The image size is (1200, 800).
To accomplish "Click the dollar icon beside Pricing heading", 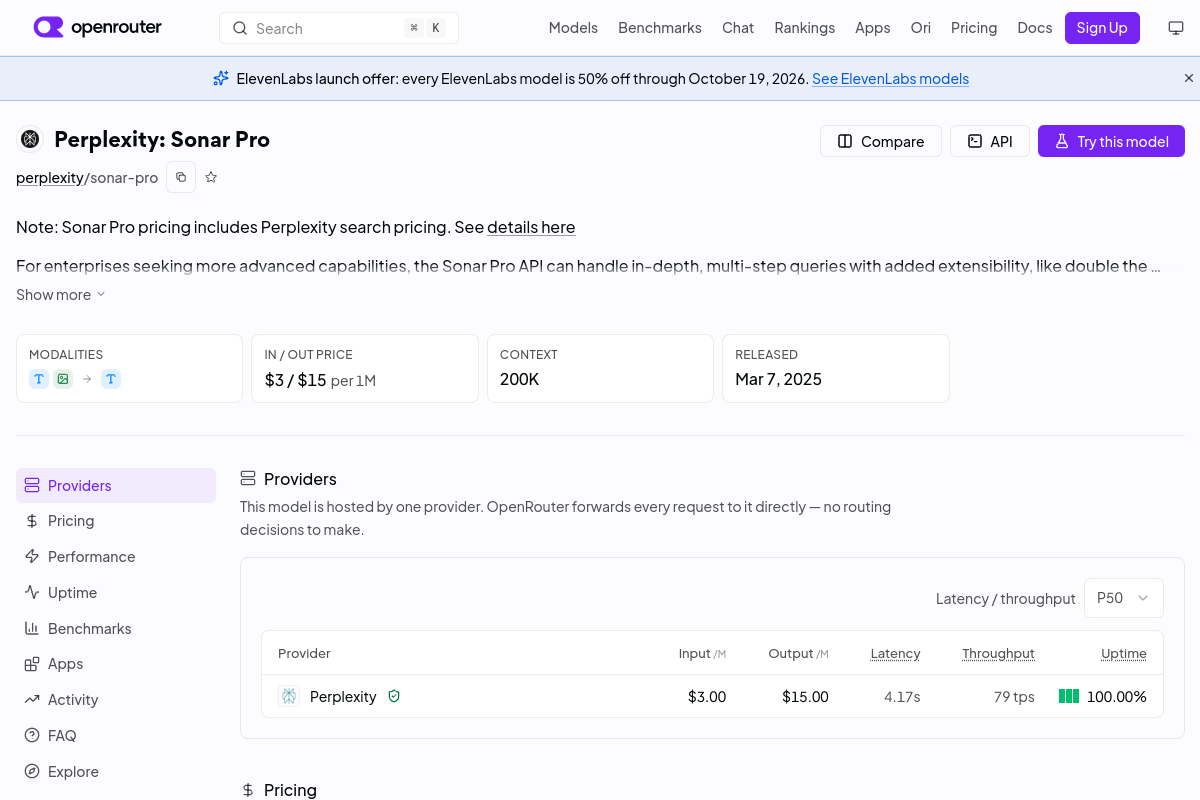I will (248, 790).
